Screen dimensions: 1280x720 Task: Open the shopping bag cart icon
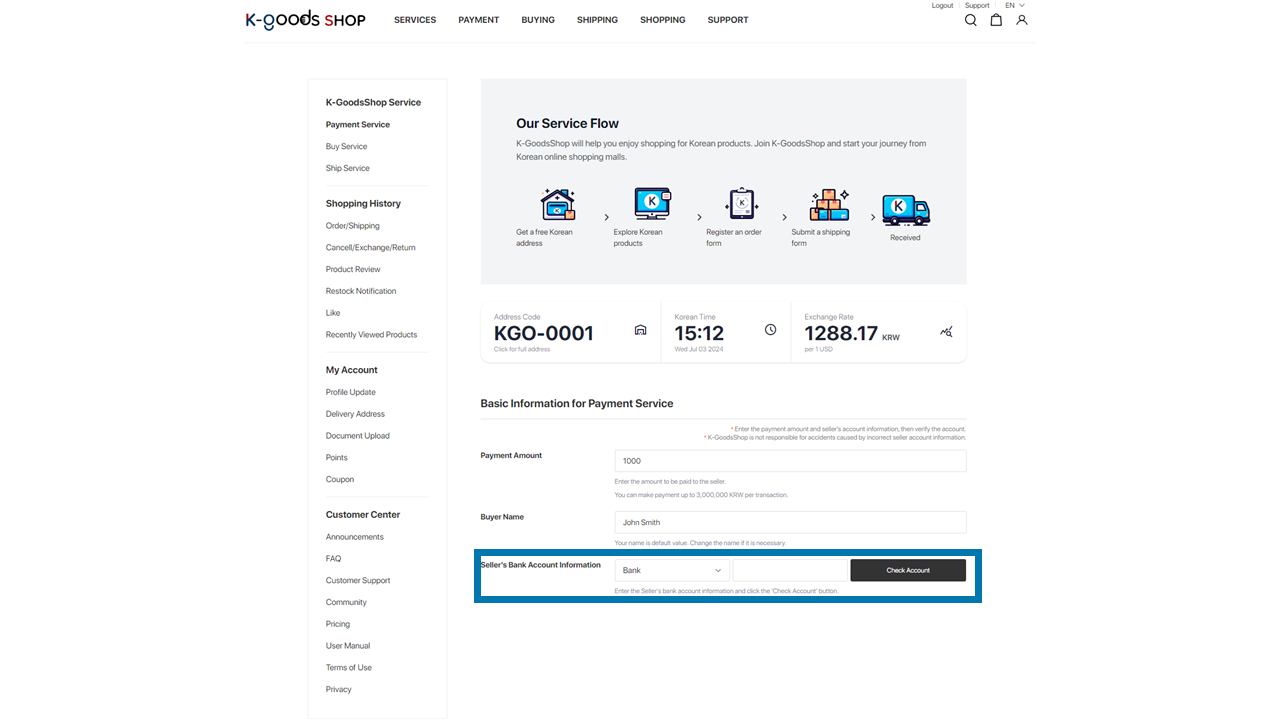pos(996,20)
